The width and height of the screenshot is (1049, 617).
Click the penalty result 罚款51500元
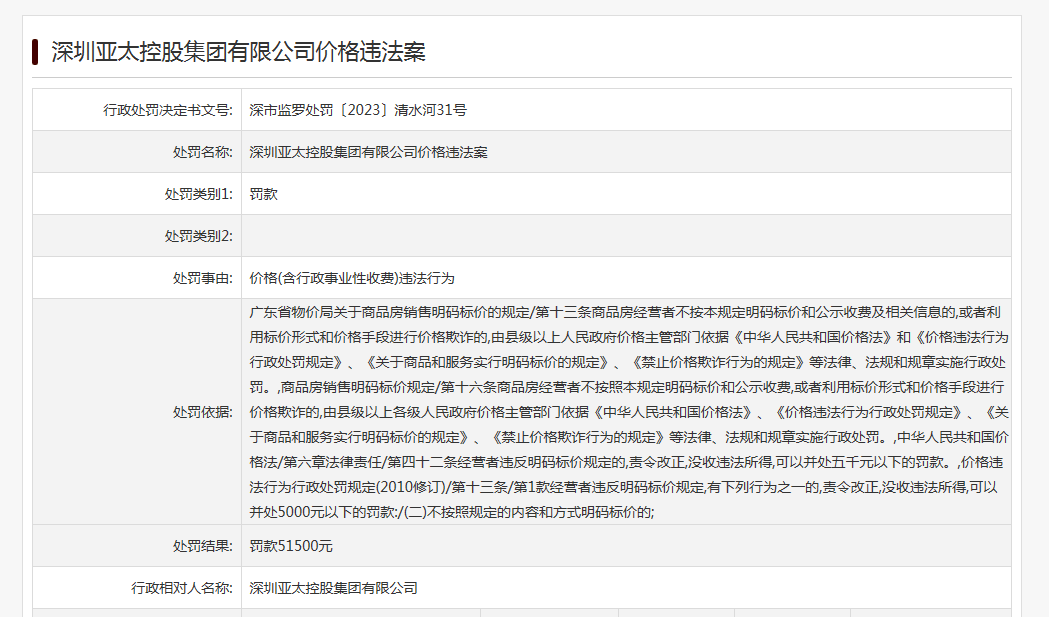pos(291,546)
